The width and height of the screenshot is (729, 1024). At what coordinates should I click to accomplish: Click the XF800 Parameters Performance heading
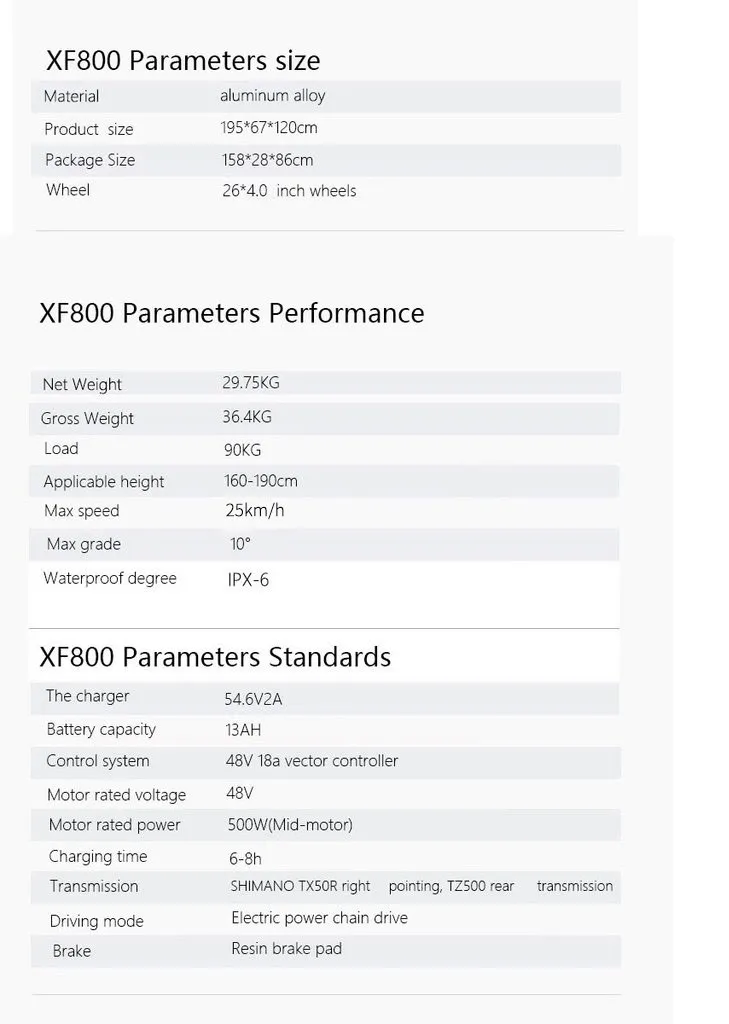[x=232, y=313]
